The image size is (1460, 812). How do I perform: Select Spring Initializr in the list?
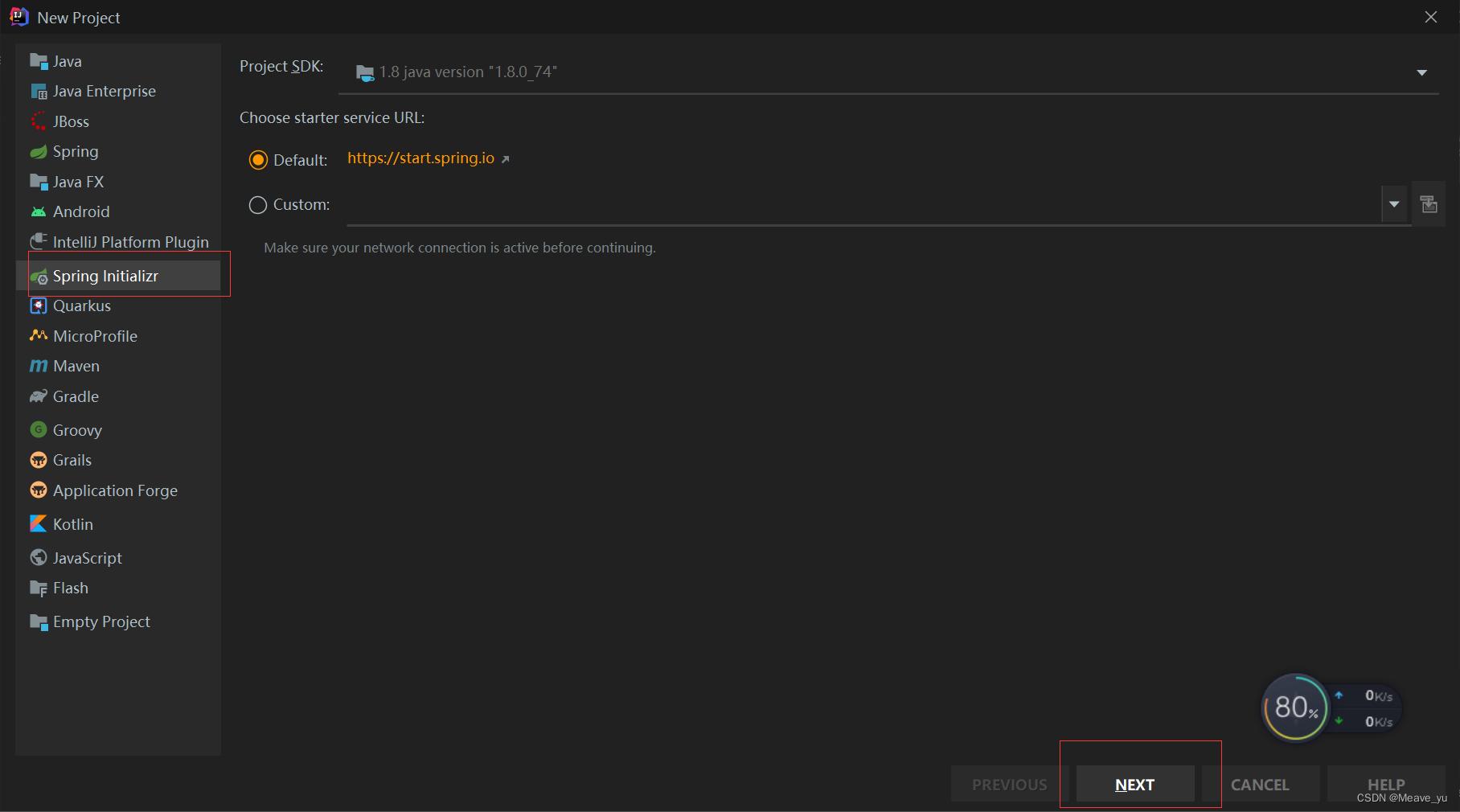coord(118,276)
